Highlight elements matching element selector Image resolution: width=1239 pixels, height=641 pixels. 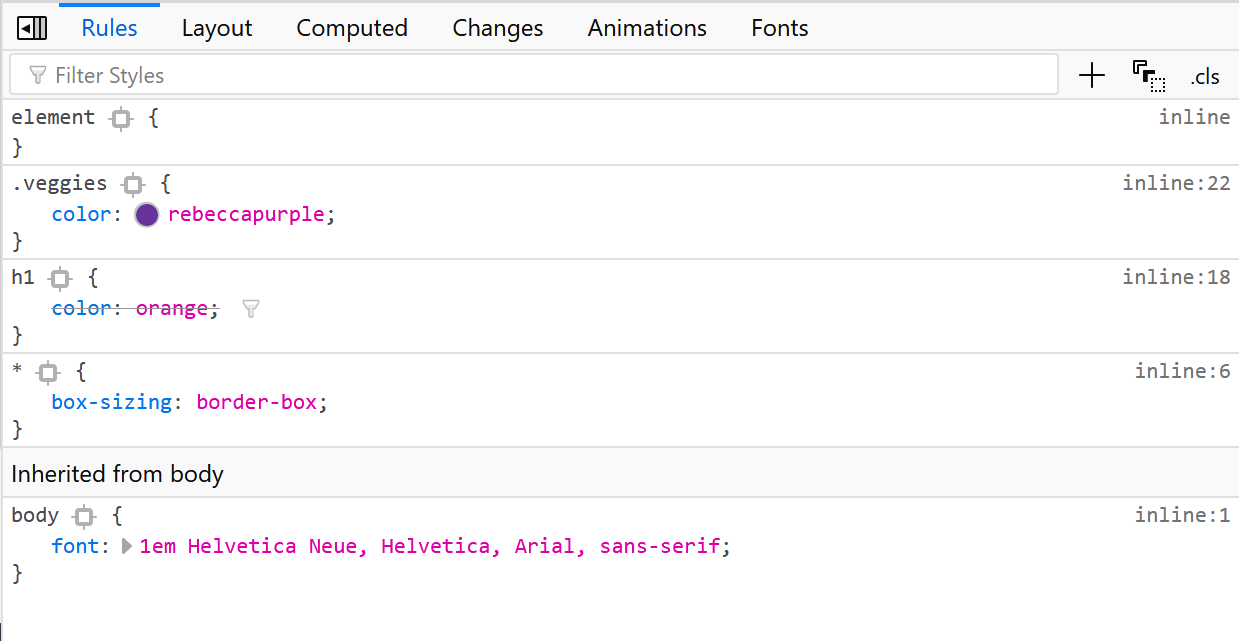[121, 119]
